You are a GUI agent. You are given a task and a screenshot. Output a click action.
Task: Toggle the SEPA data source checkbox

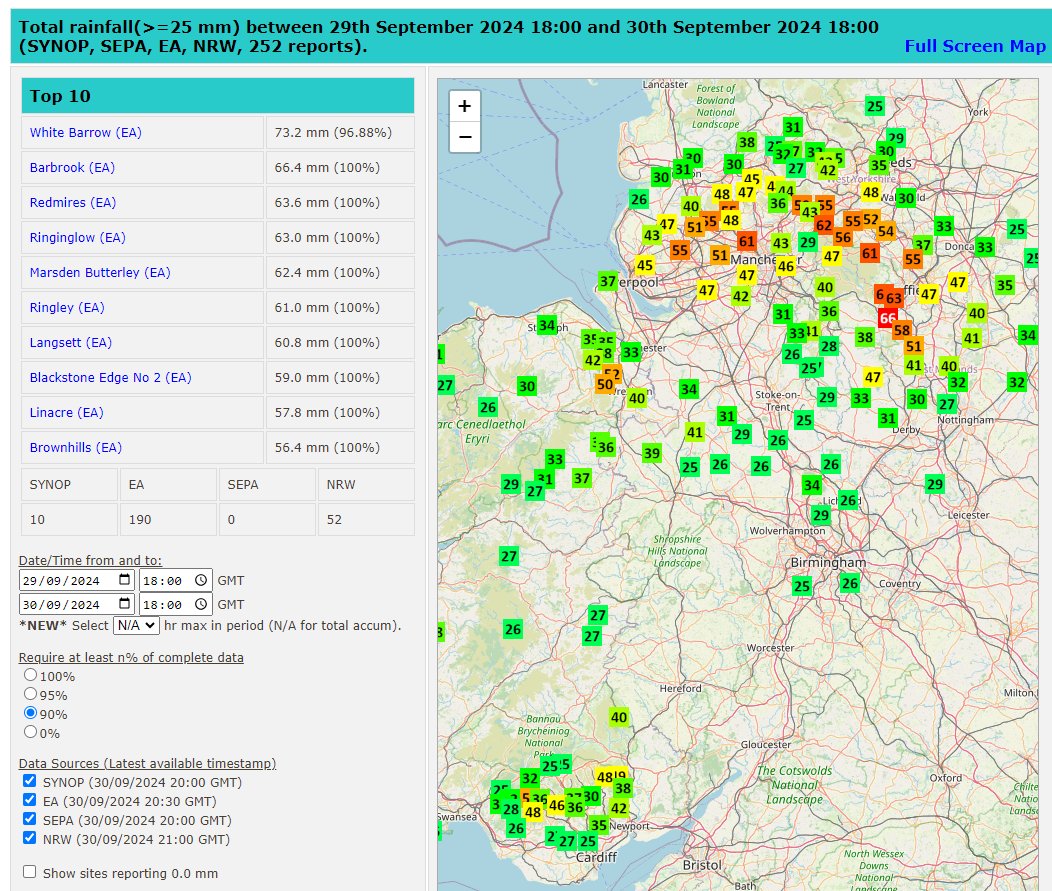pyautogui.click(x=29, y=819)
